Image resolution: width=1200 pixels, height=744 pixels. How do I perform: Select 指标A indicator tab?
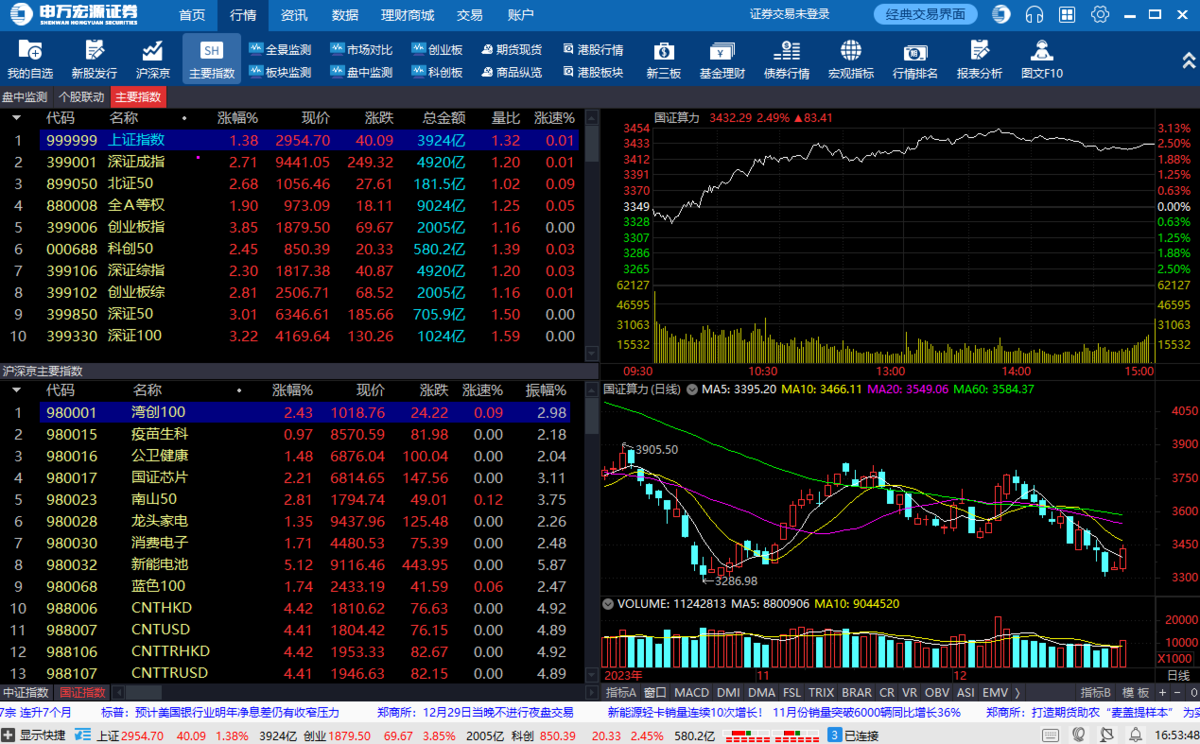coord(620,692)
